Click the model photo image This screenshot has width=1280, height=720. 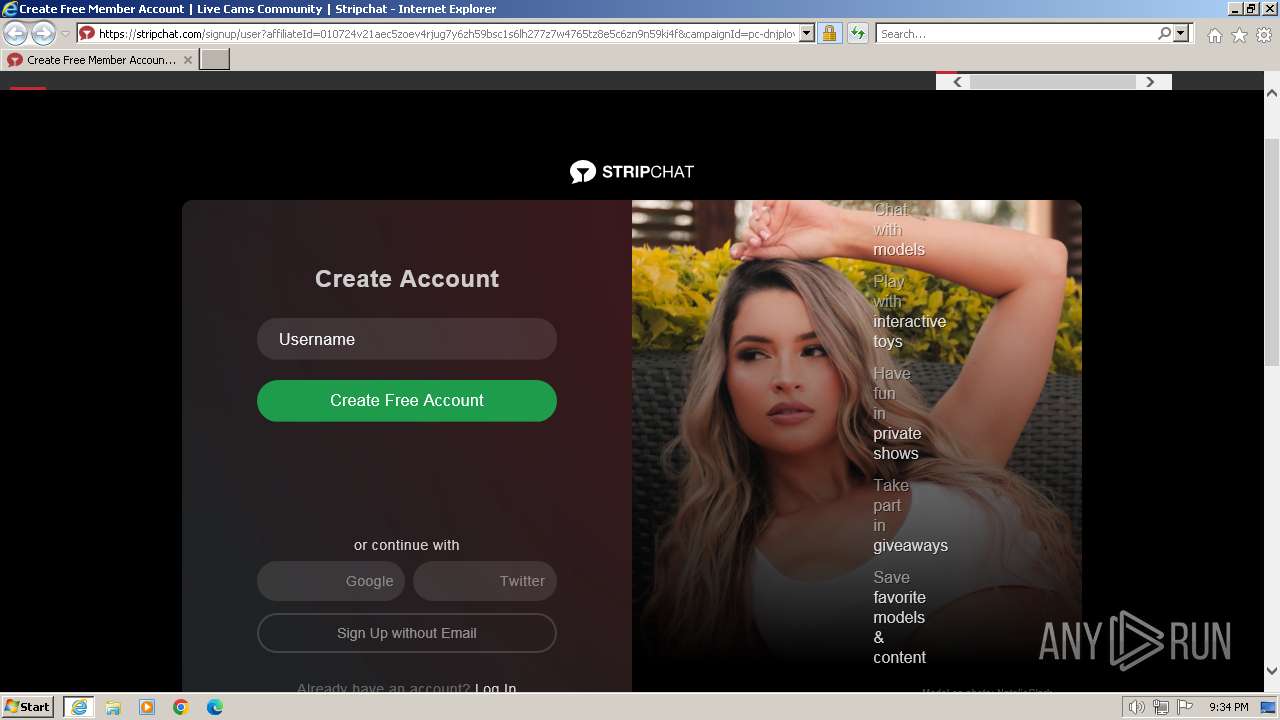pyautogui.click(x=857, y=446)
